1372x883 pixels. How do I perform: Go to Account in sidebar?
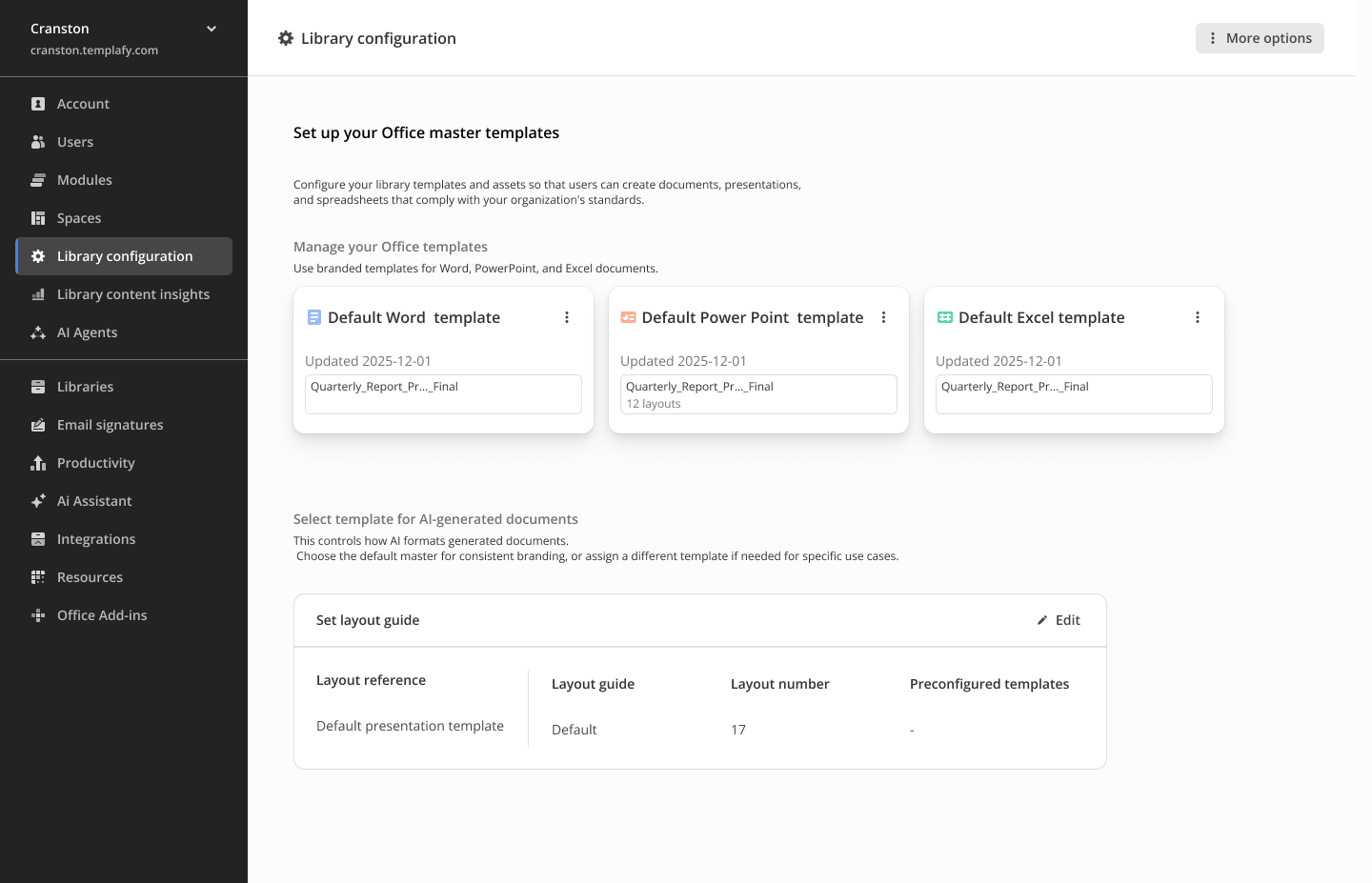tap(124, 104)
